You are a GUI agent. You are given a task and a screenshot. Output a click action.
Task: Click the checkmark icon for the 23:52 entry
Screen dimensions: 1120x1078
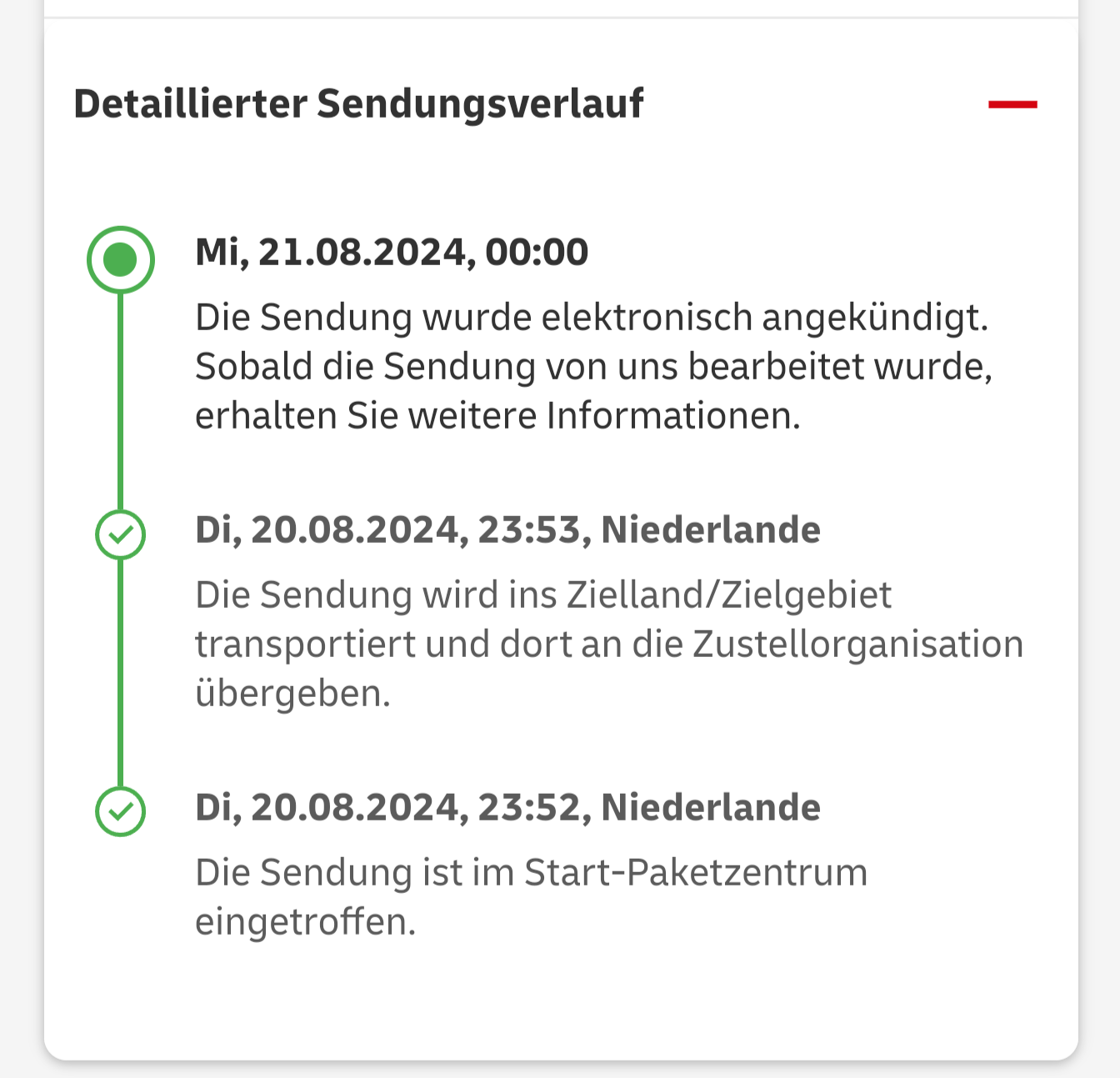(x=121, y=811)
